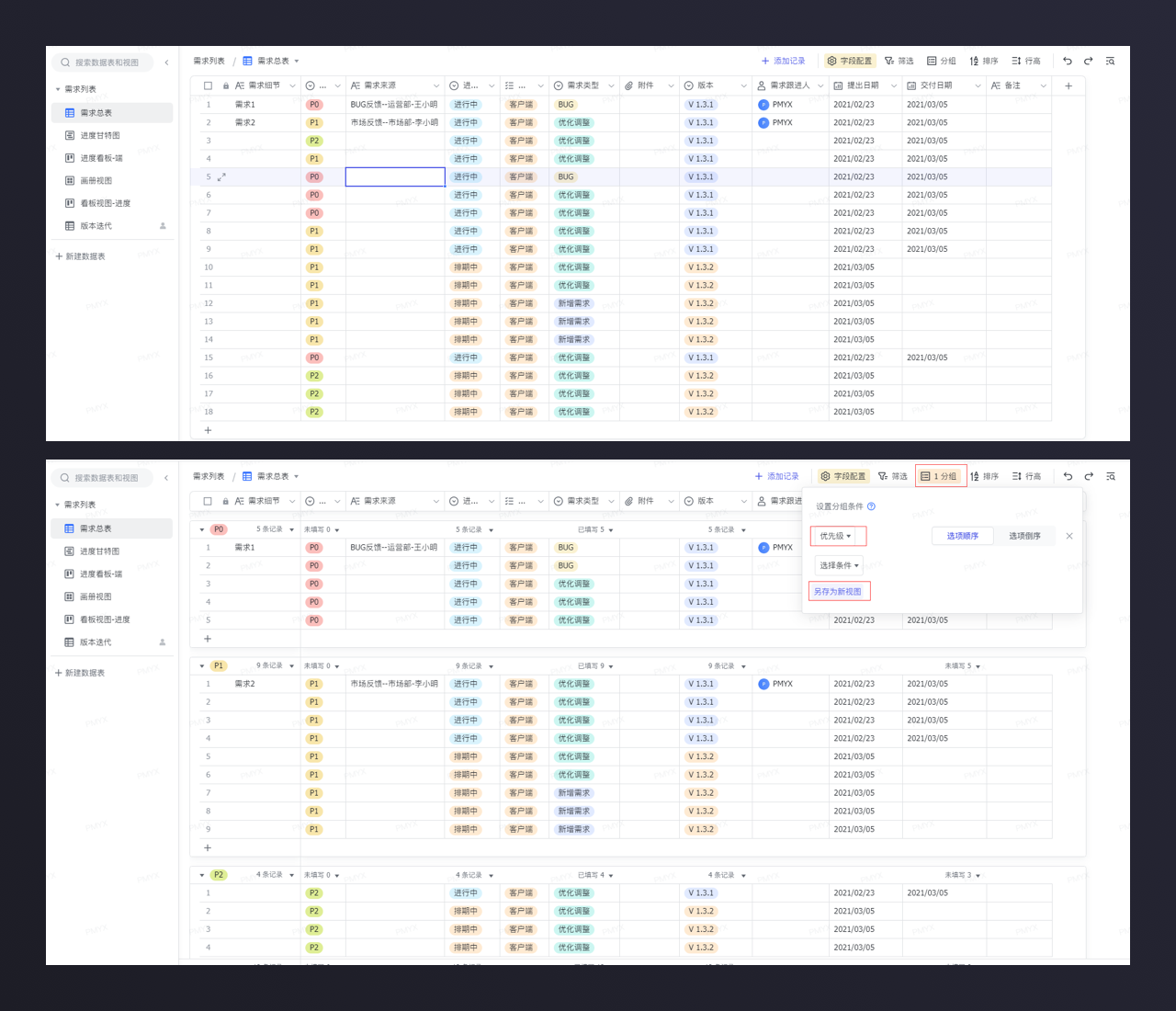Screen dimensions: 1176x1011
Task: Open 版本迭代 in top sidebar
Action: click(x=112, y=225)
